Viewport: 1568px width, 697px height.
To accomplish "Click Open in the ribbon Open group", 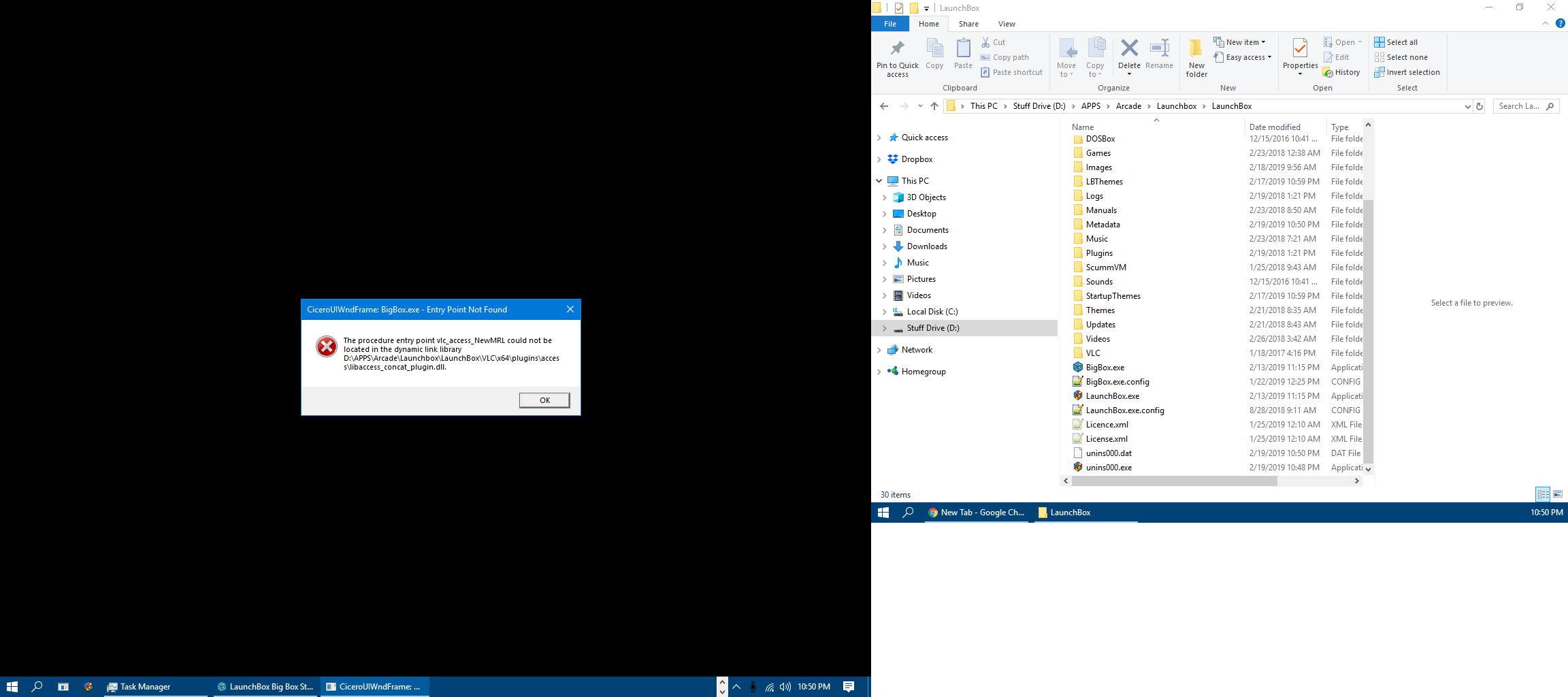I will [1342, 42].
